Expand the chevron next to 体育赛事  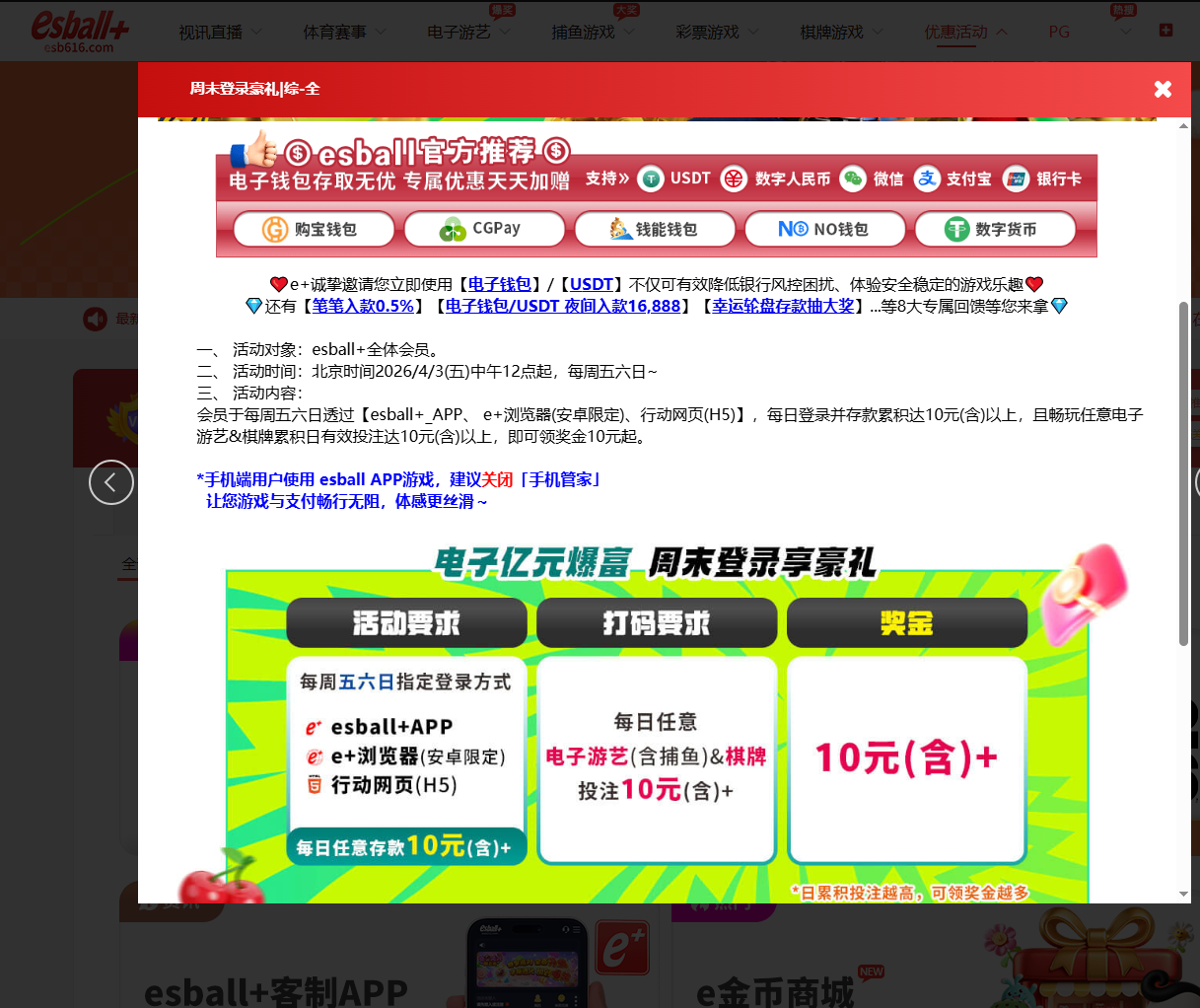click(382, 32)
